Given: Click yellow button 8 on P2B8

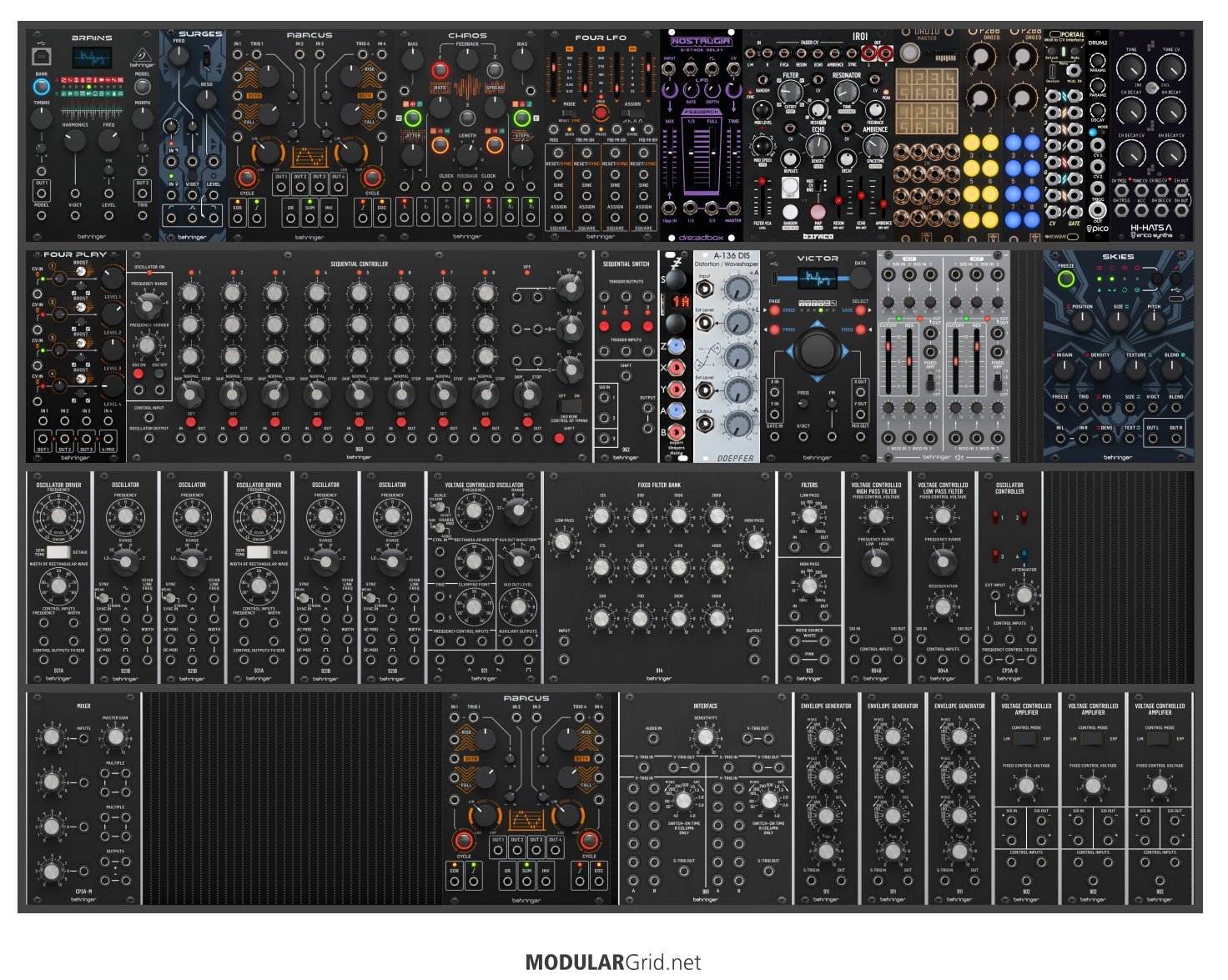Looking at the screenshot, I should click(x=991, y=220).
